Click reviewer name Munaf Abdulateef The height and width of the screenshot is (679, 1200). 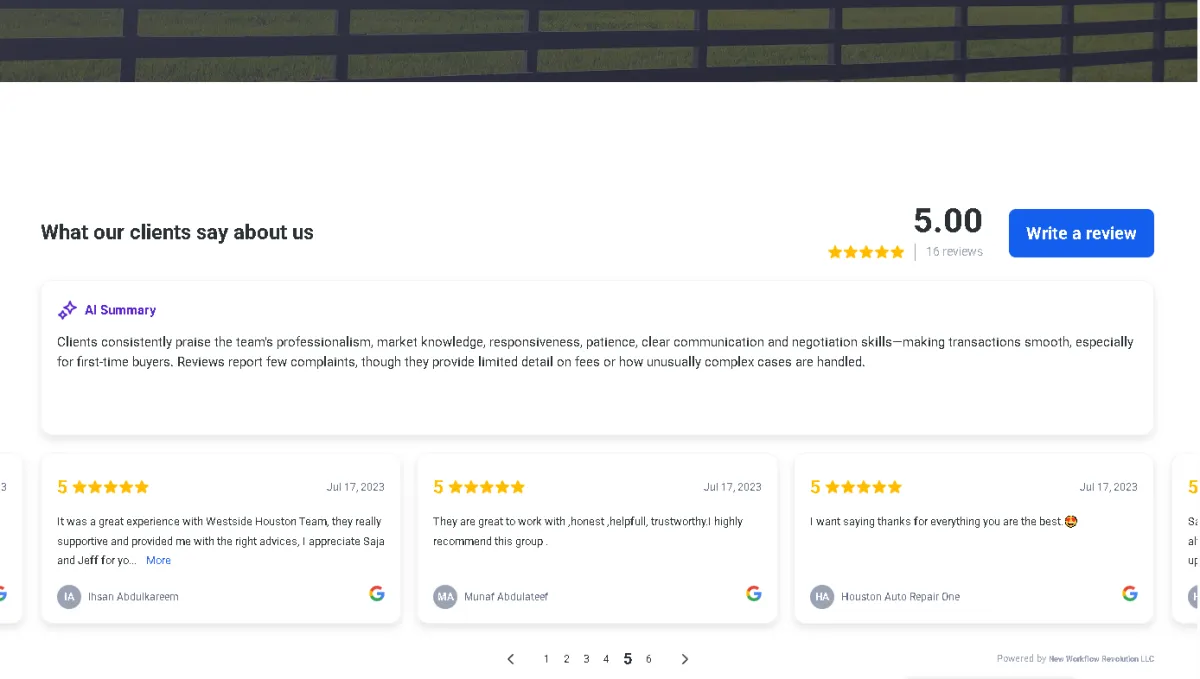point(506,597)
